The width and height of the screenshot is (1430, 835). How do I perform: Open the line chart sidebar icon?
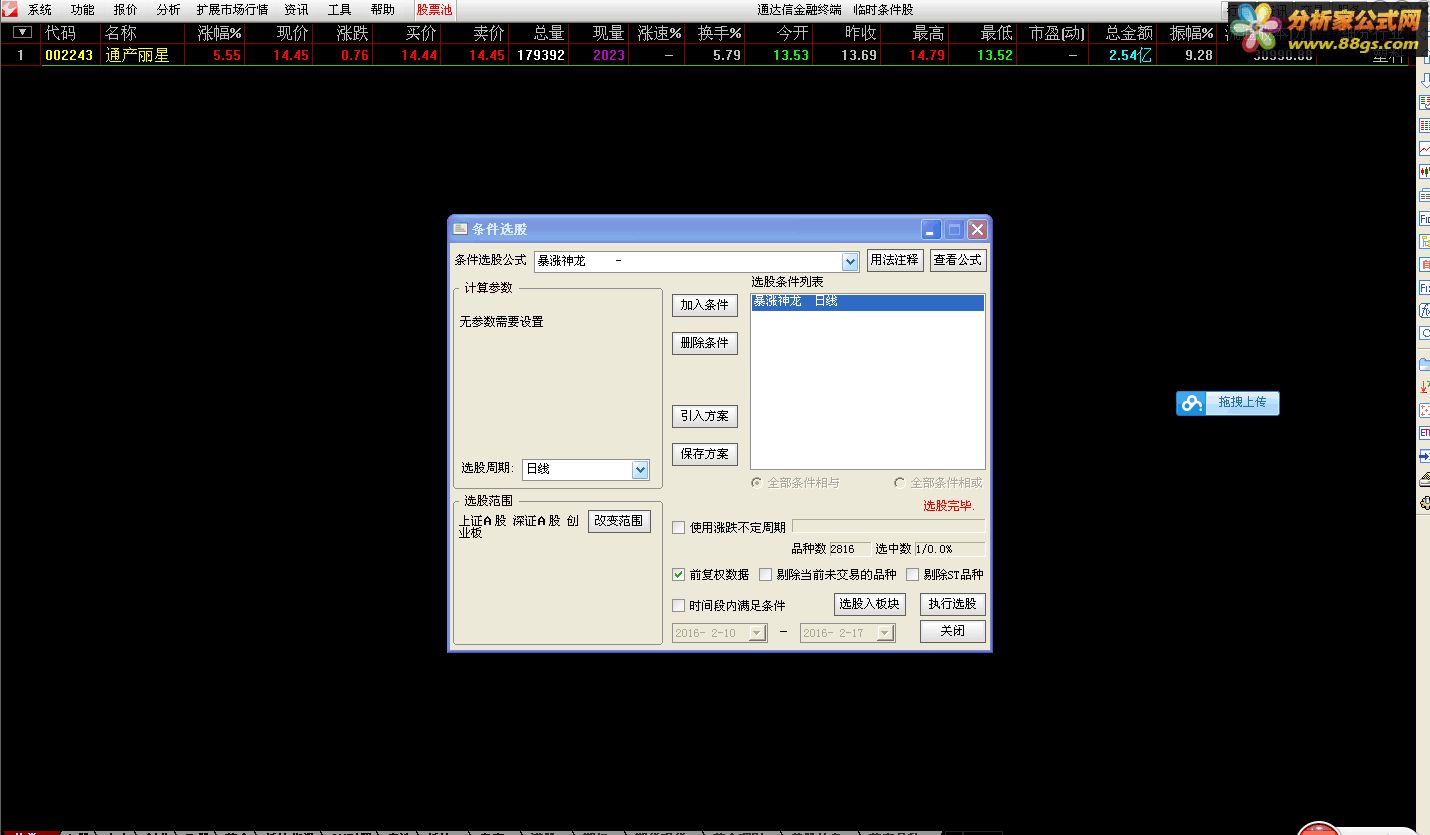click(x=1424, y=148)
